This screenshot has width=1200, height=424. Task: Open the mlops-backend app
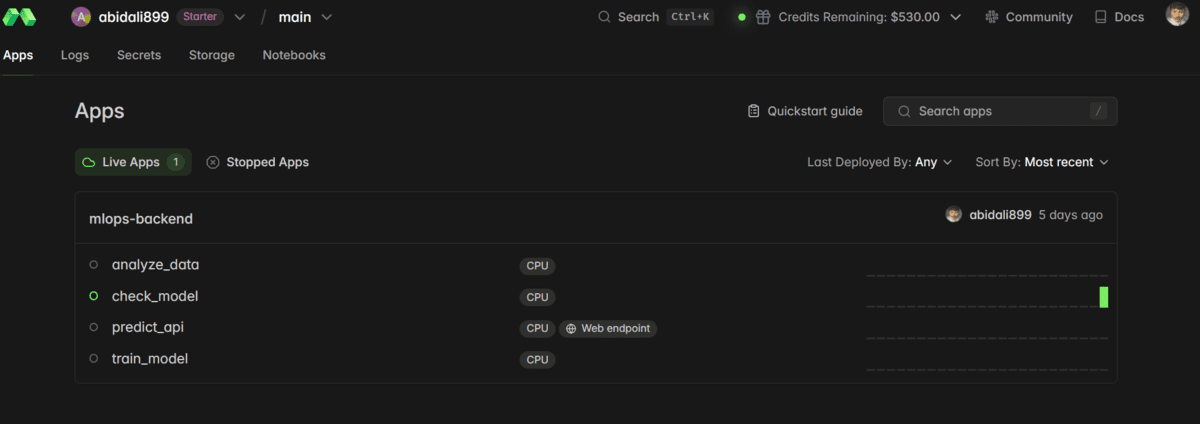(x=141, y=218)
